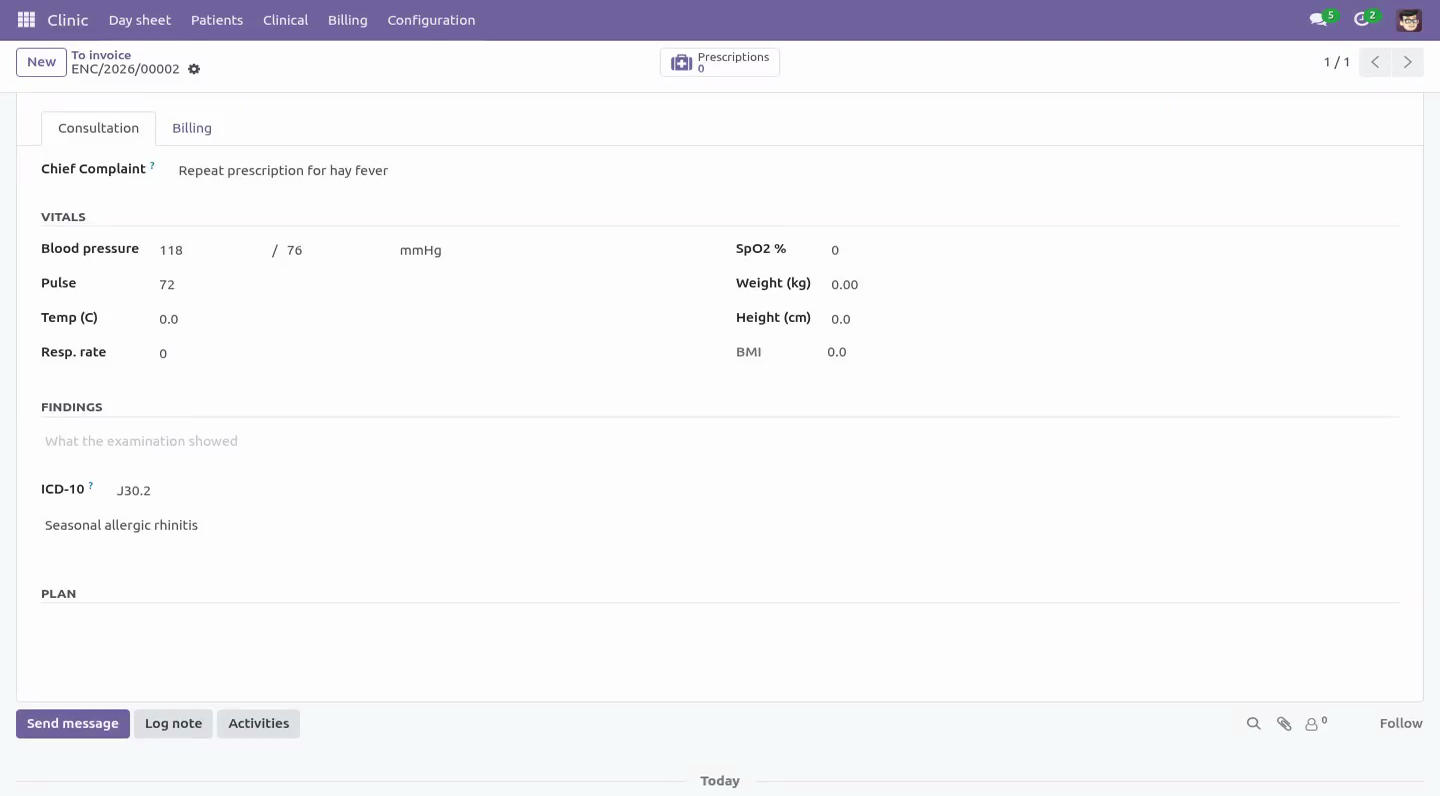The height and width of the screenshot is (796, 1440).
Task: Click the Send message button
Action: point(73,723)
